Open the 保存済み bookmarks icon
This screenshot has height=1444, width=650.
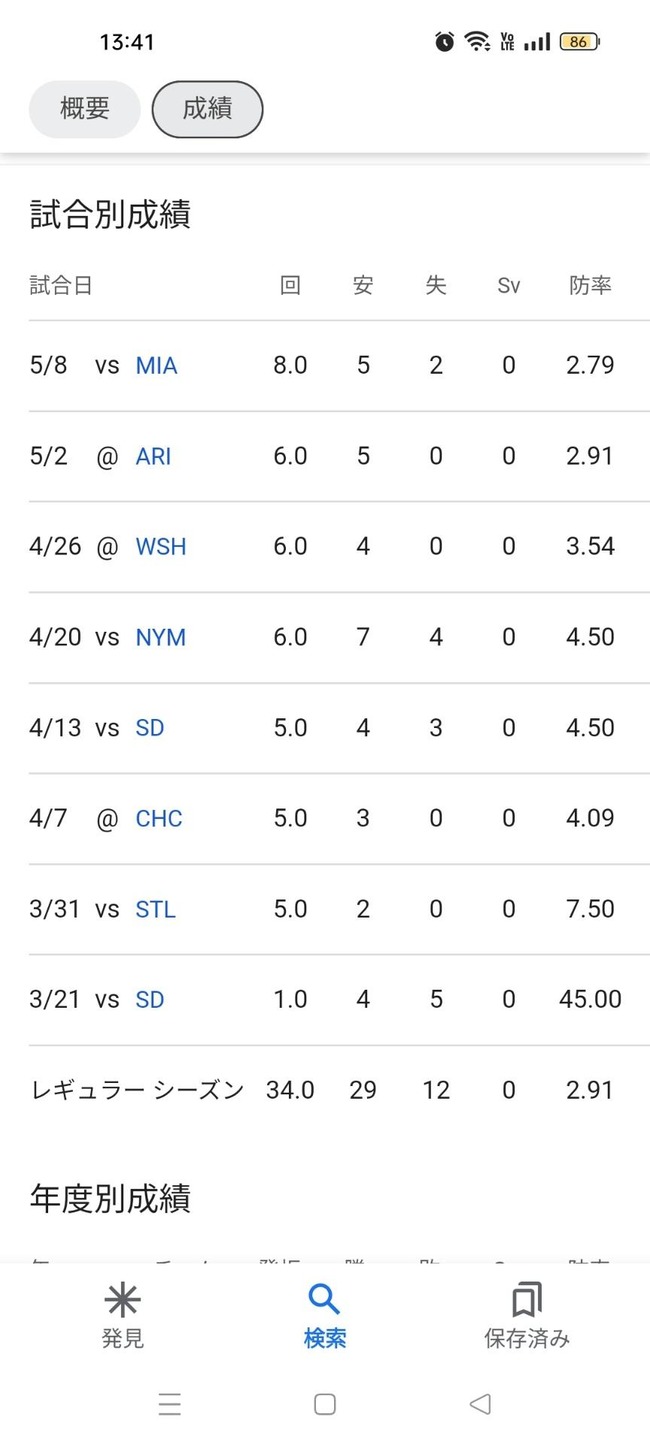pyautogui.click(x=526, y=1300)
